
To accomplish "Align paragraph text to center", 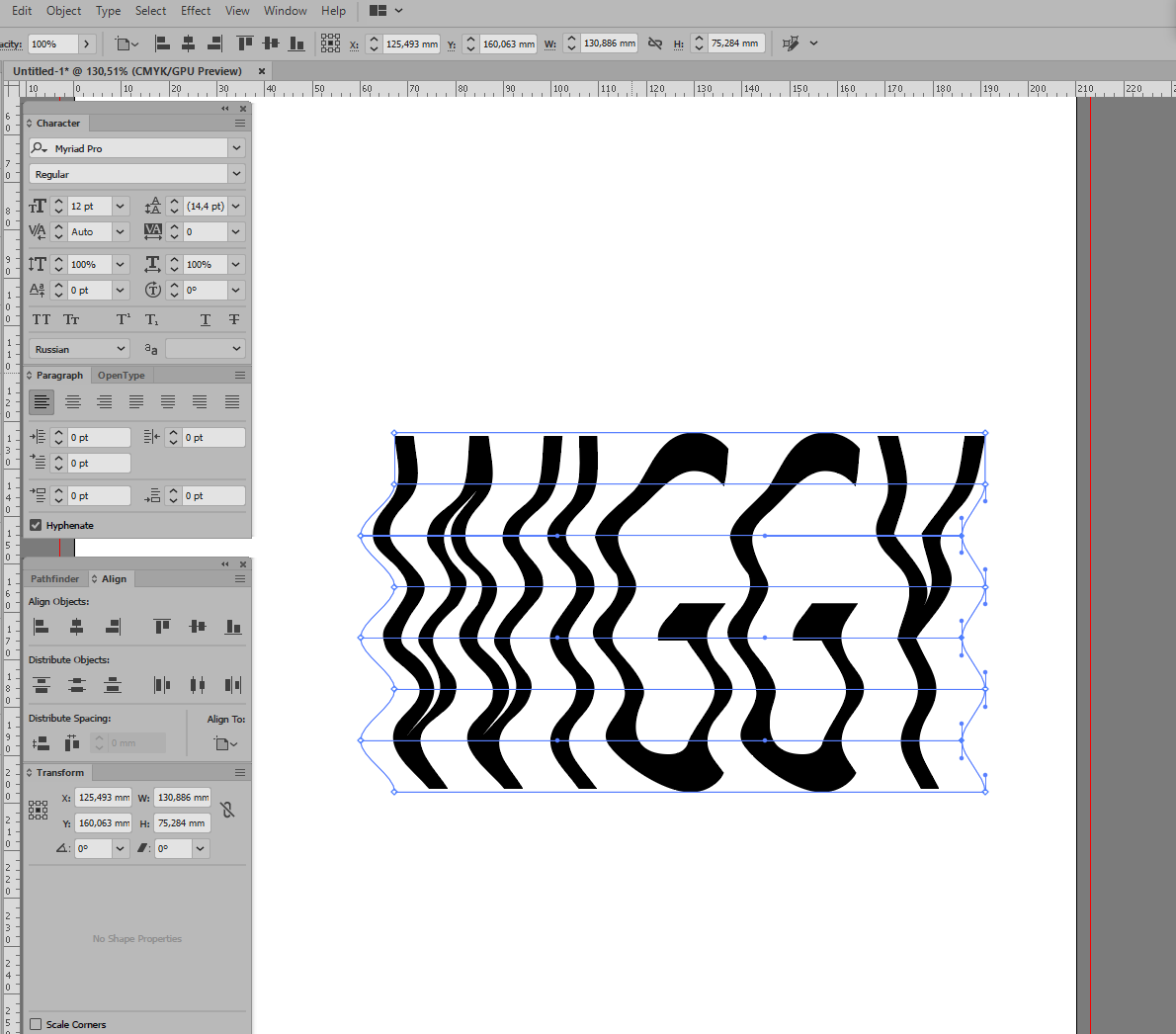I will coord(73,402).
